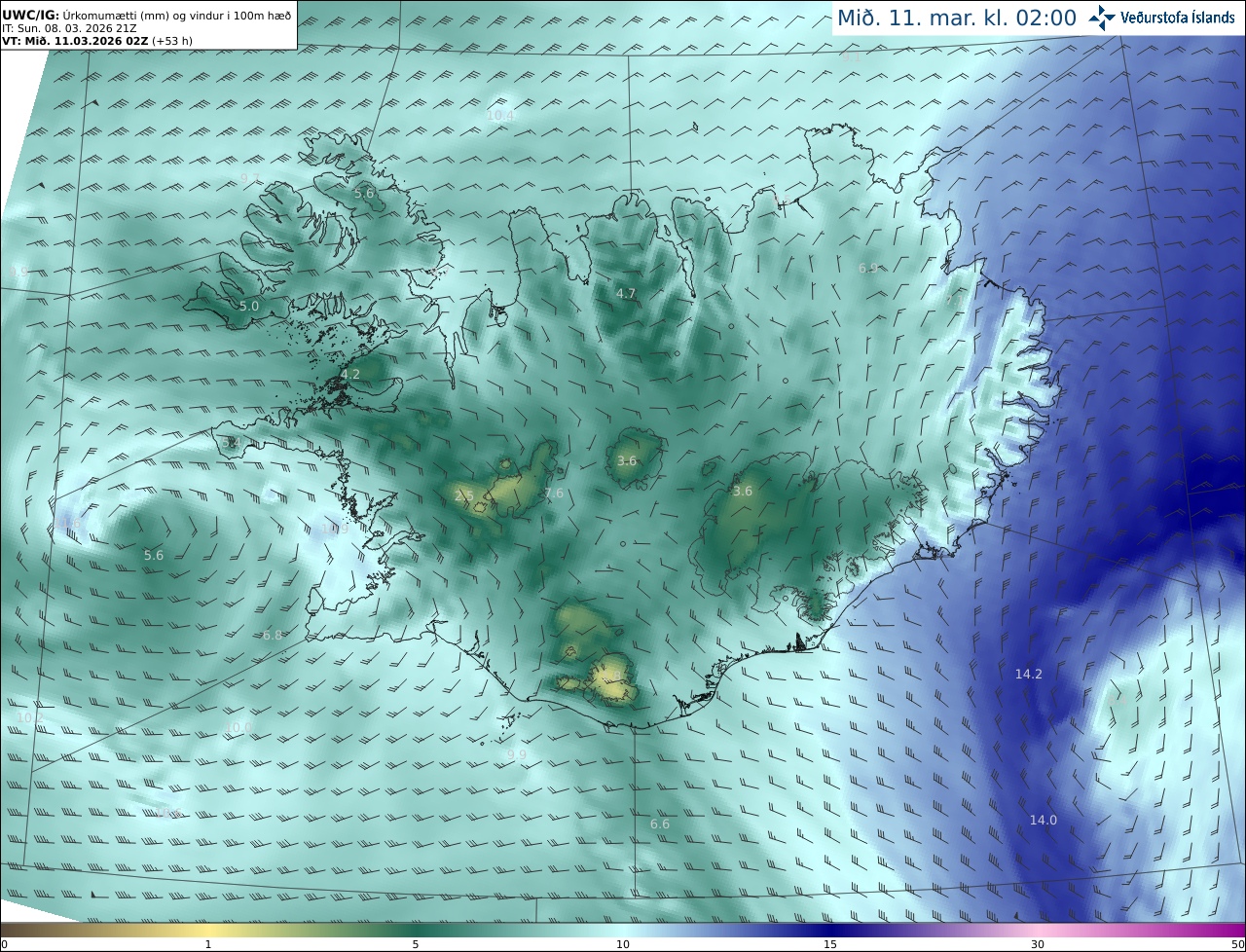The image size is (1246, 952).
Task: Click the 5.0 value in the Westfjords
Action: click(x=249, y=306)
